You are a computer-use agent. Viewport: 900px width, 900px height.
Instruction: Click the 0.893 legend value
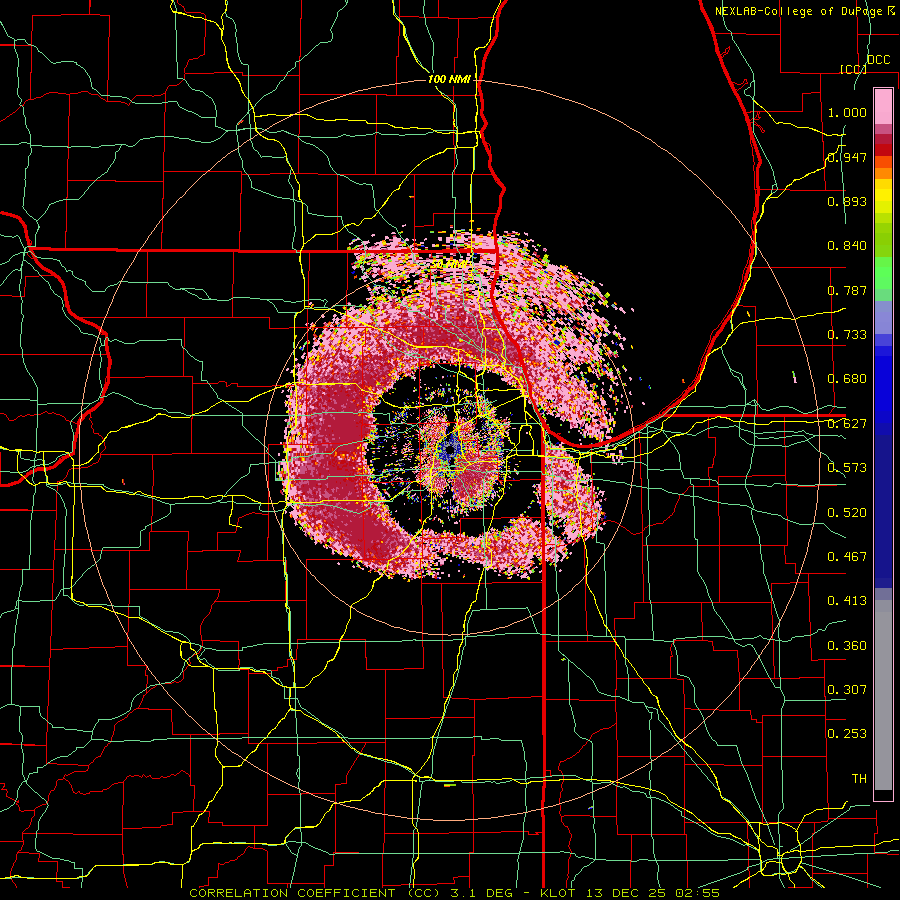[847, 201]
